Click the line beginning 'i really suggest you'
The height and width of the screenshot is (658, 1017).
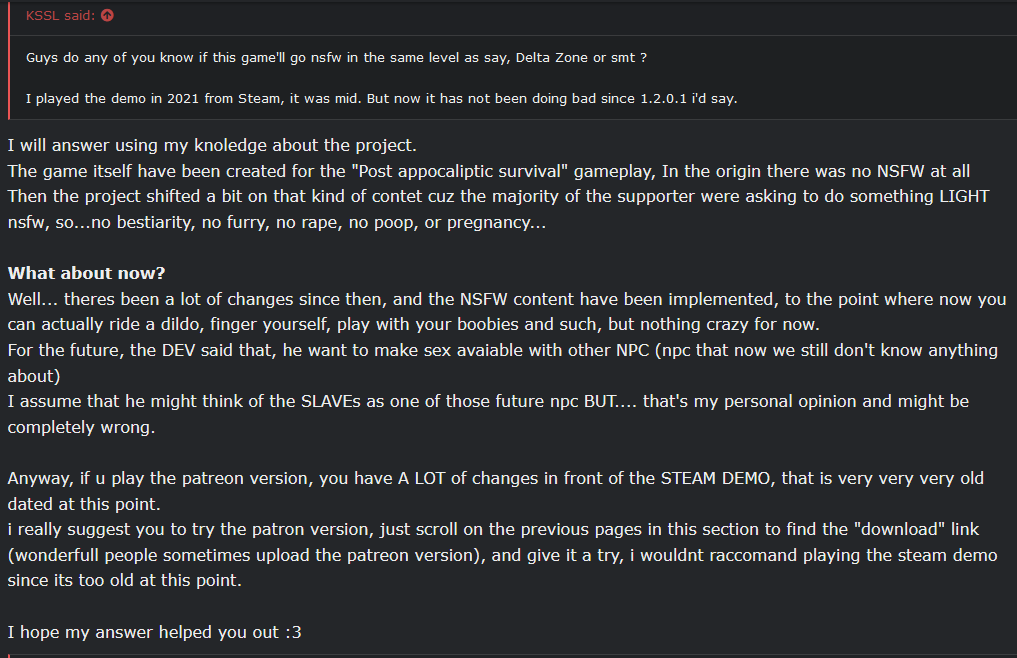493,530
